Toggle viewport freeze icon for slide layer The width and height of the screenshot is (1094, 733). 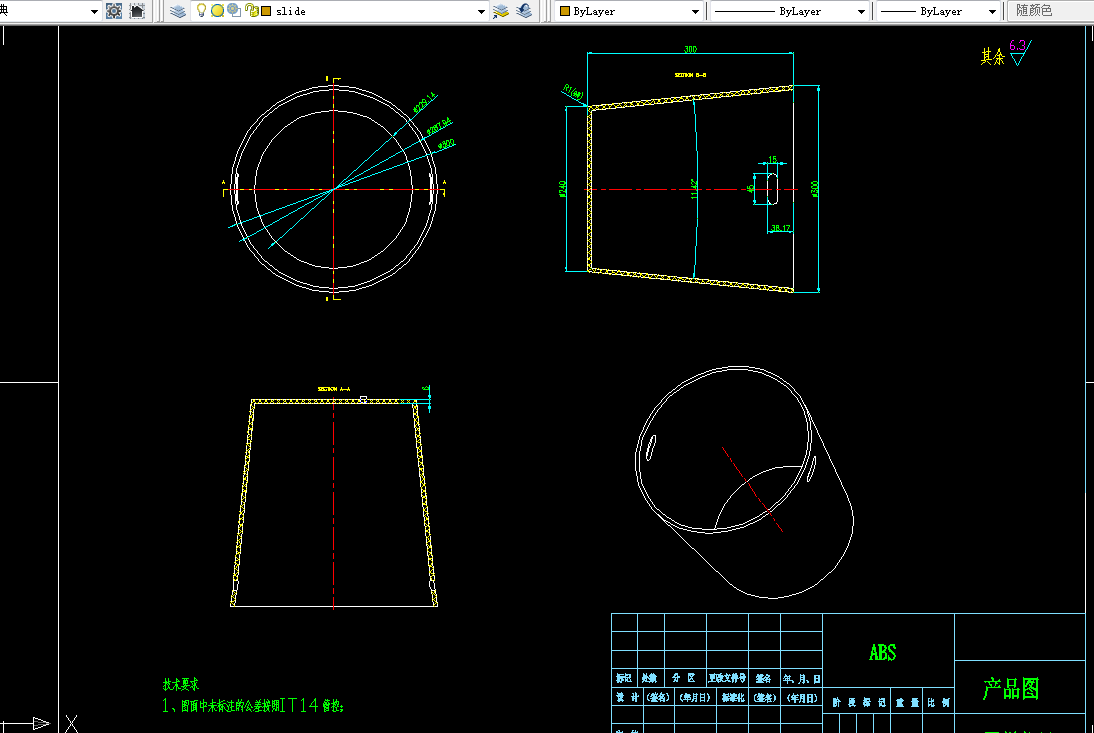point(234,11)
